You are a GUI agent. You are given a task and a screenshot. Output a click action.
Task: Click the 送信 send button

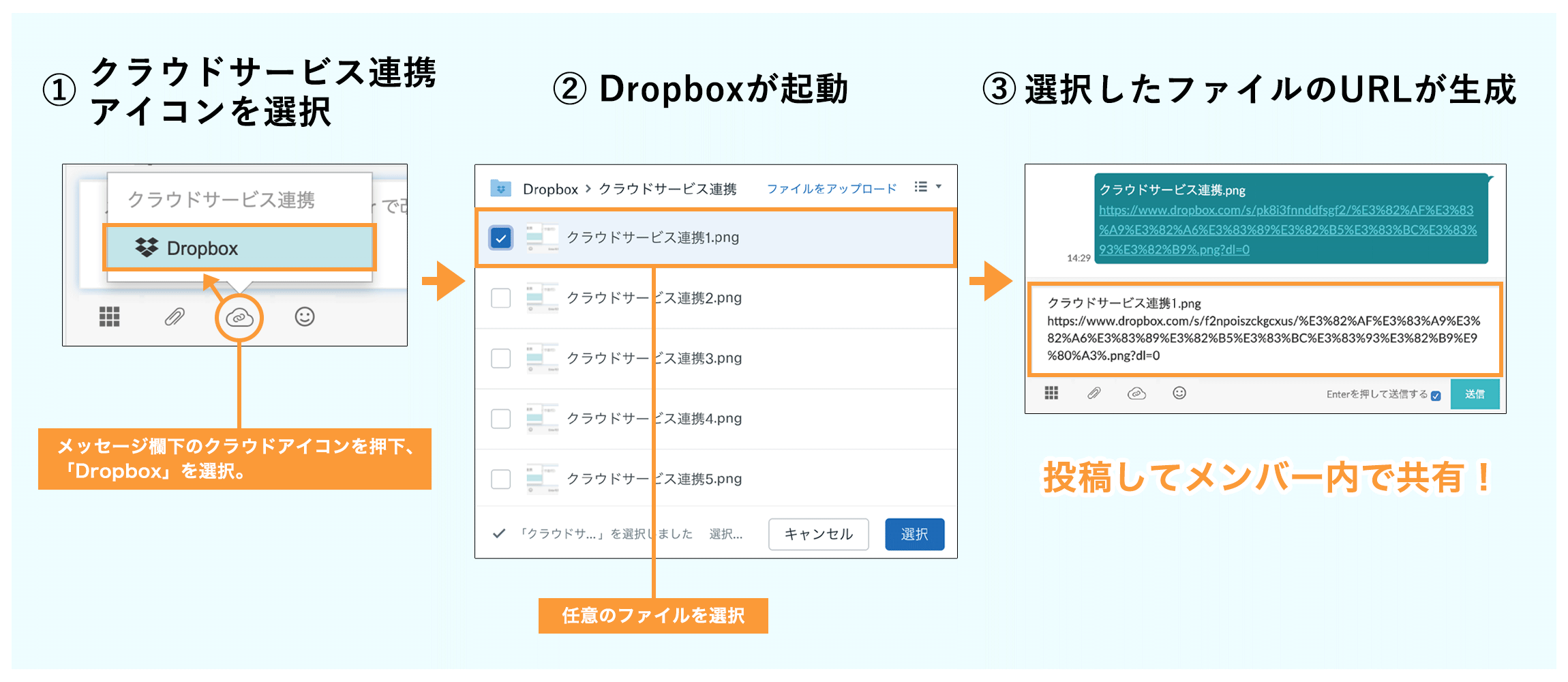1475,394
